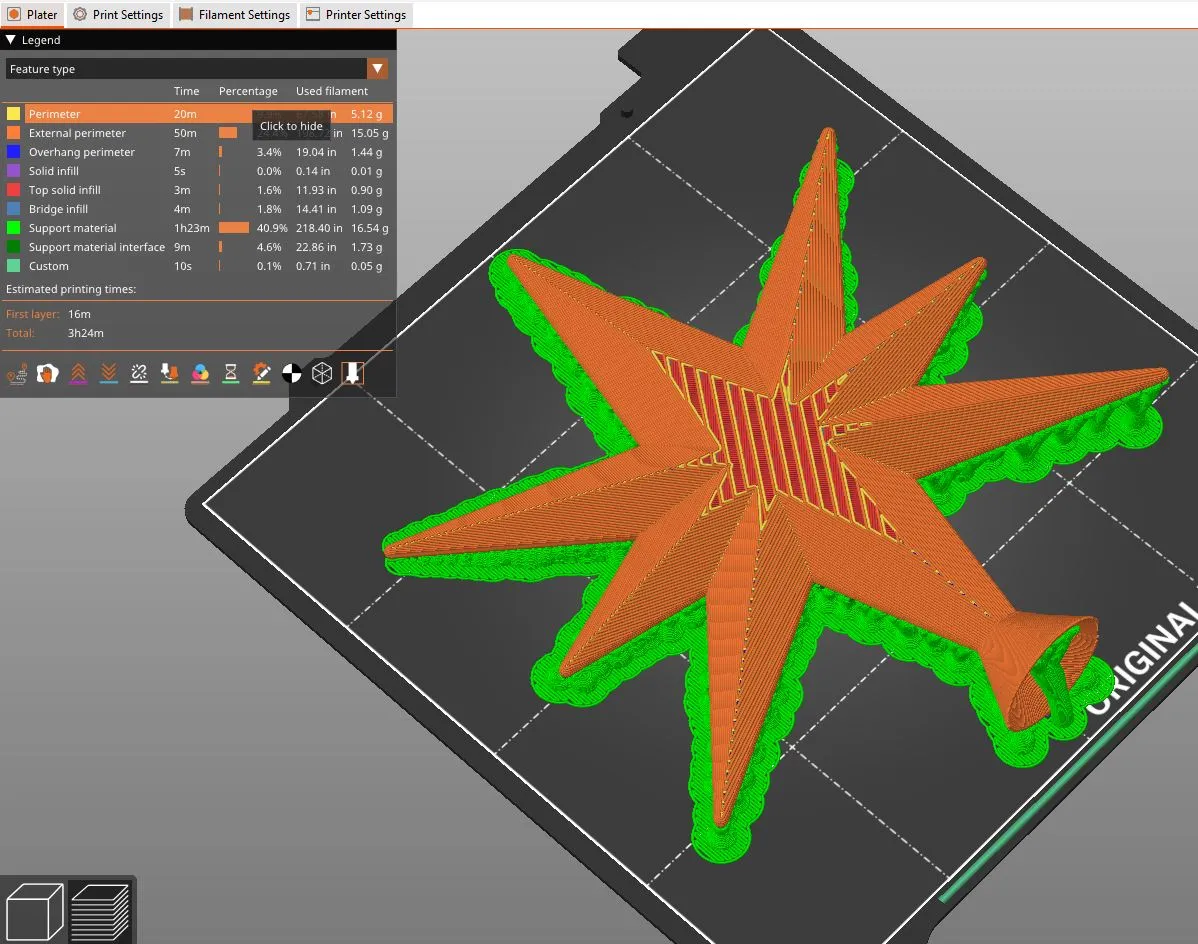Toggle color changes with the color wheel icon
Viewport: 1198px width, 944px height.
200,373
